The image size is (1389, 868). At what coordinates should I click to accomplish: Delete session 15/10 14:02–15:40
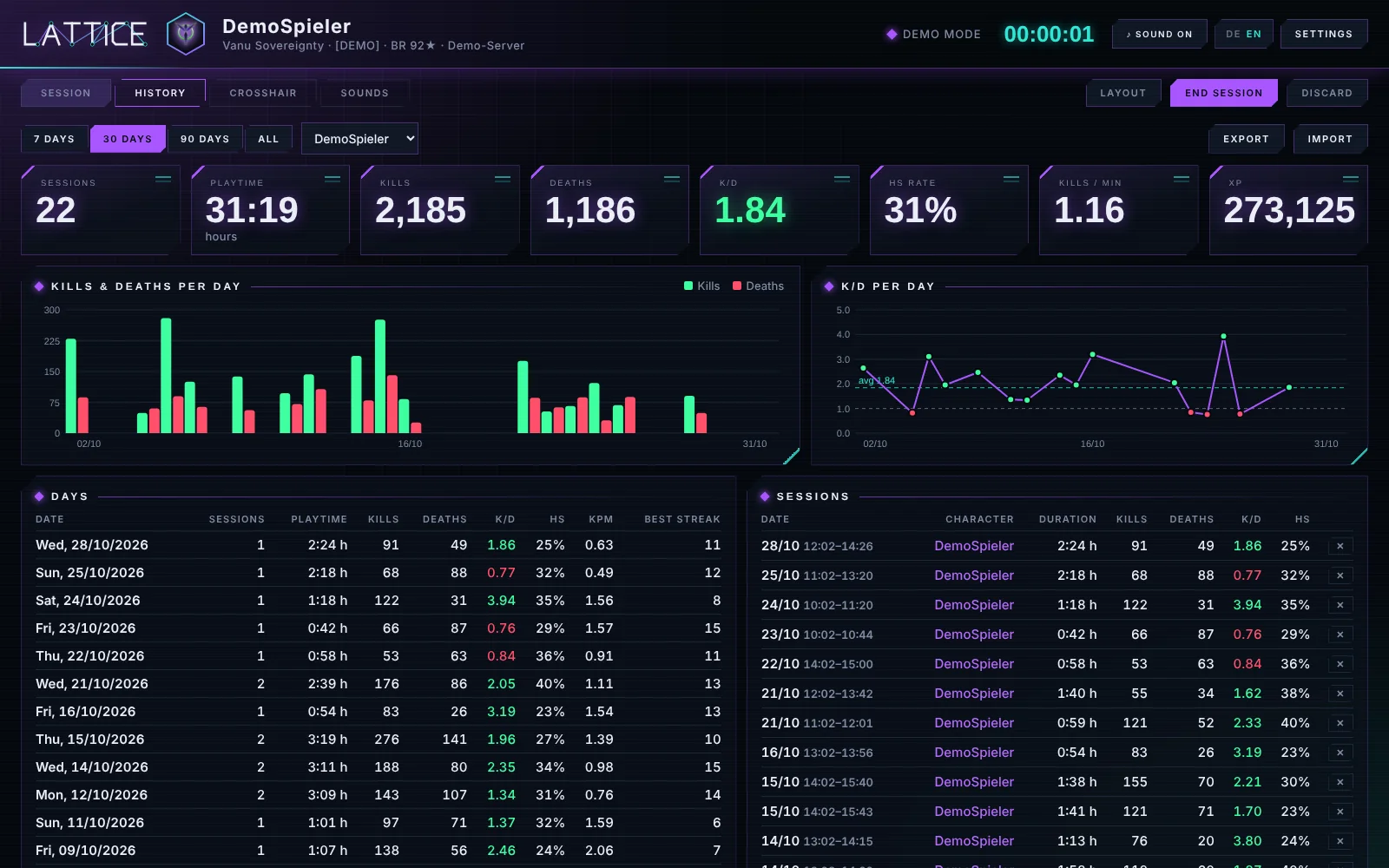click(x=1340, y=782)
